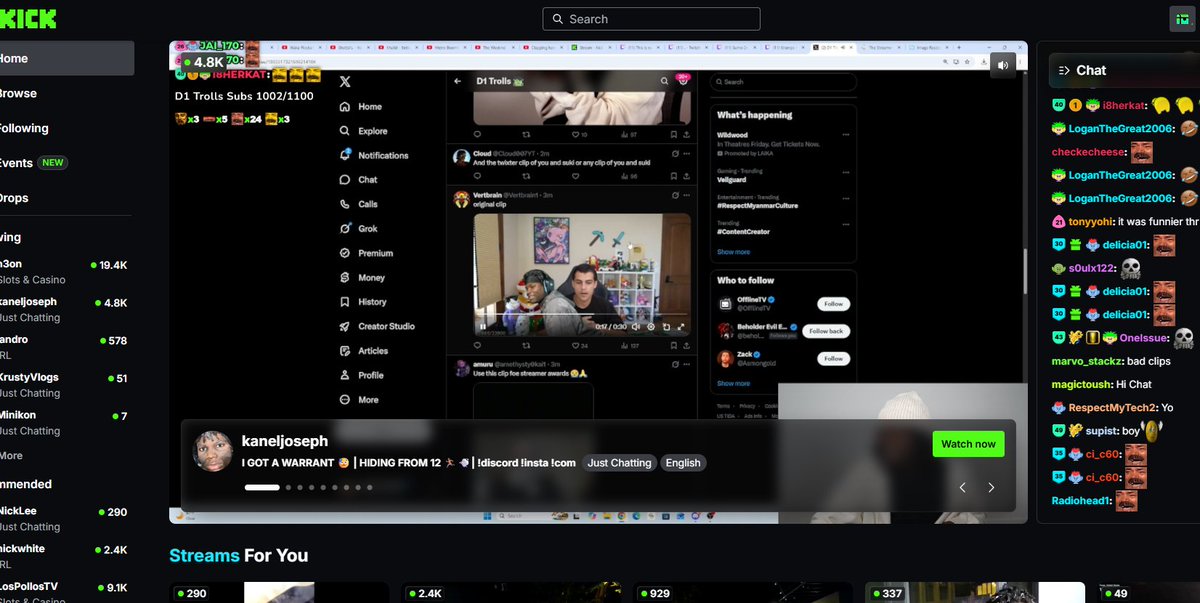The height and width of the screenshot is (603, 1200).
Task: Jump to the last carousel dot
Action: [370, 488]
